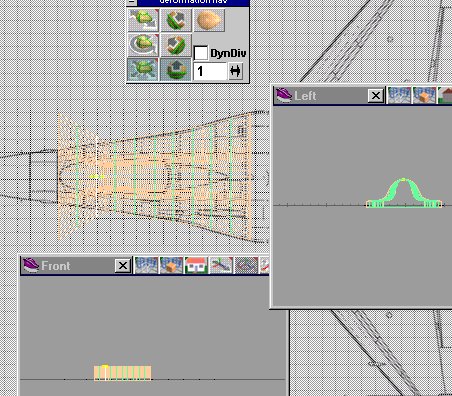
Task: Click the blue grid view icon in Front window
Action: click(x=146, y=265)
